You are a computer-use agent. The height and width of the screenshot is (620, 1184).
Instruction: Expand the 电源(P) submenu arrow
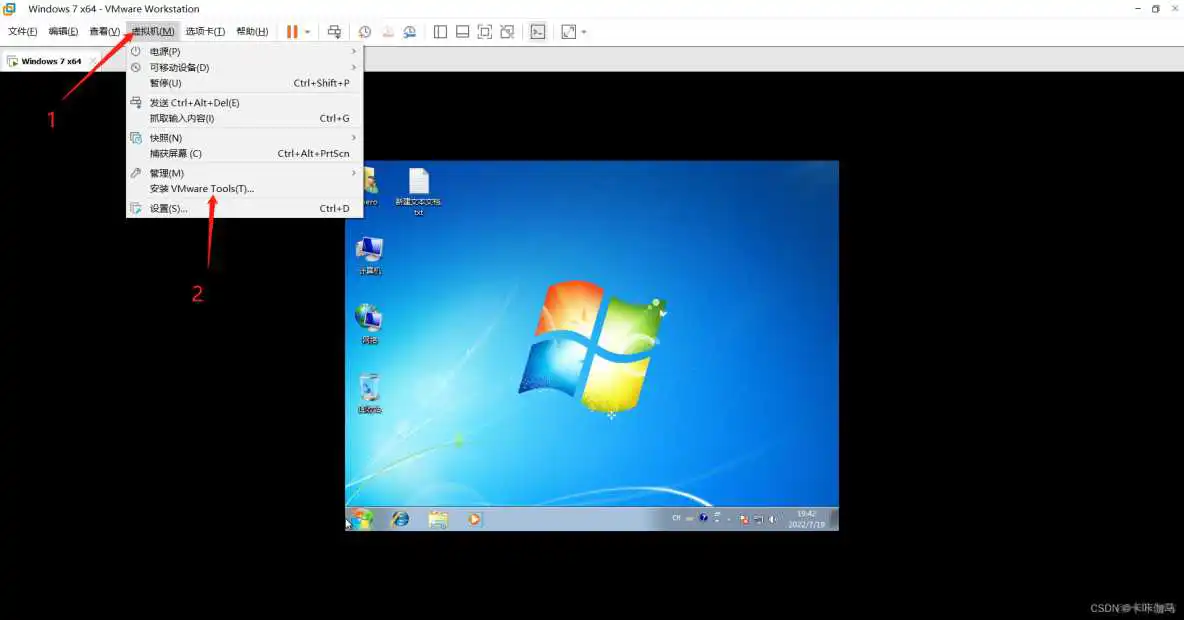click(x=354, y=51)
